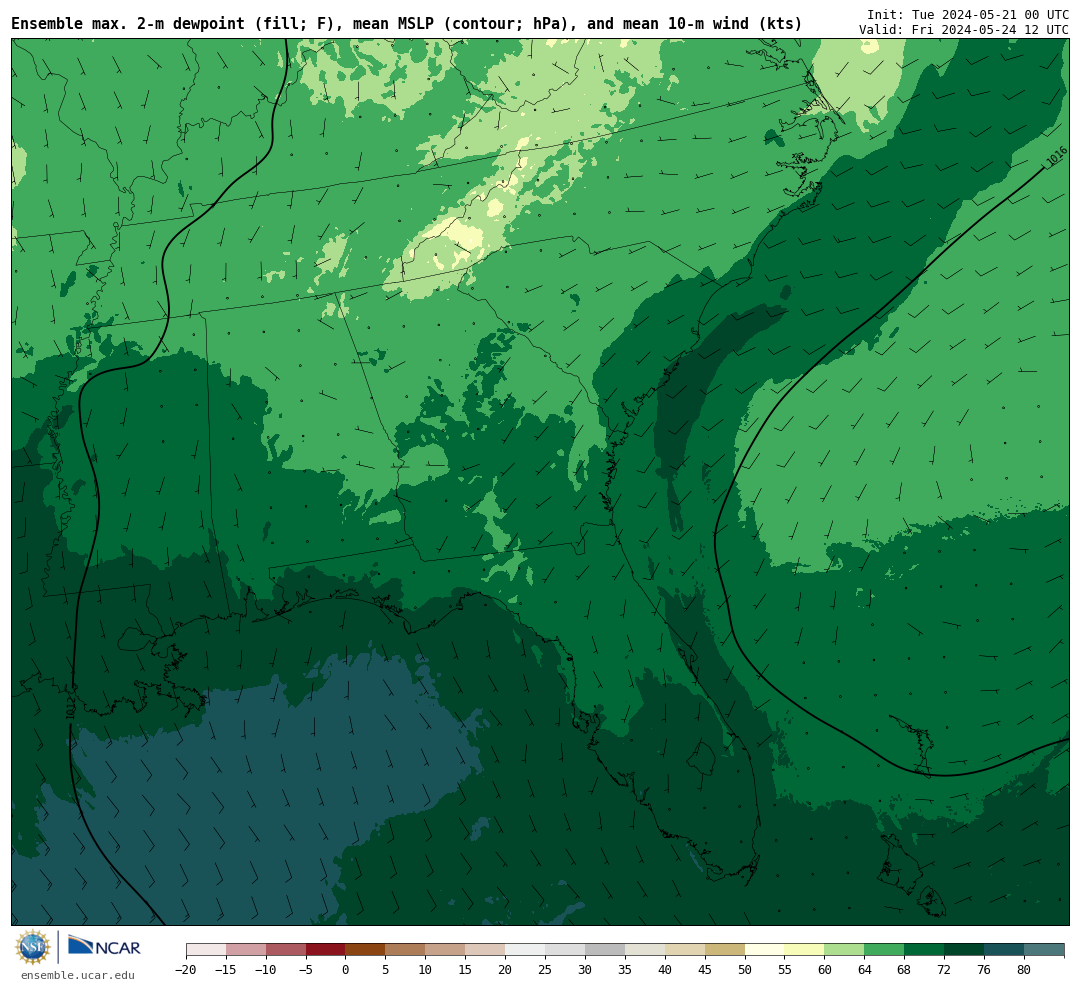Pick the 15 to 20 pale tan swatch

[x=486, y=950]
